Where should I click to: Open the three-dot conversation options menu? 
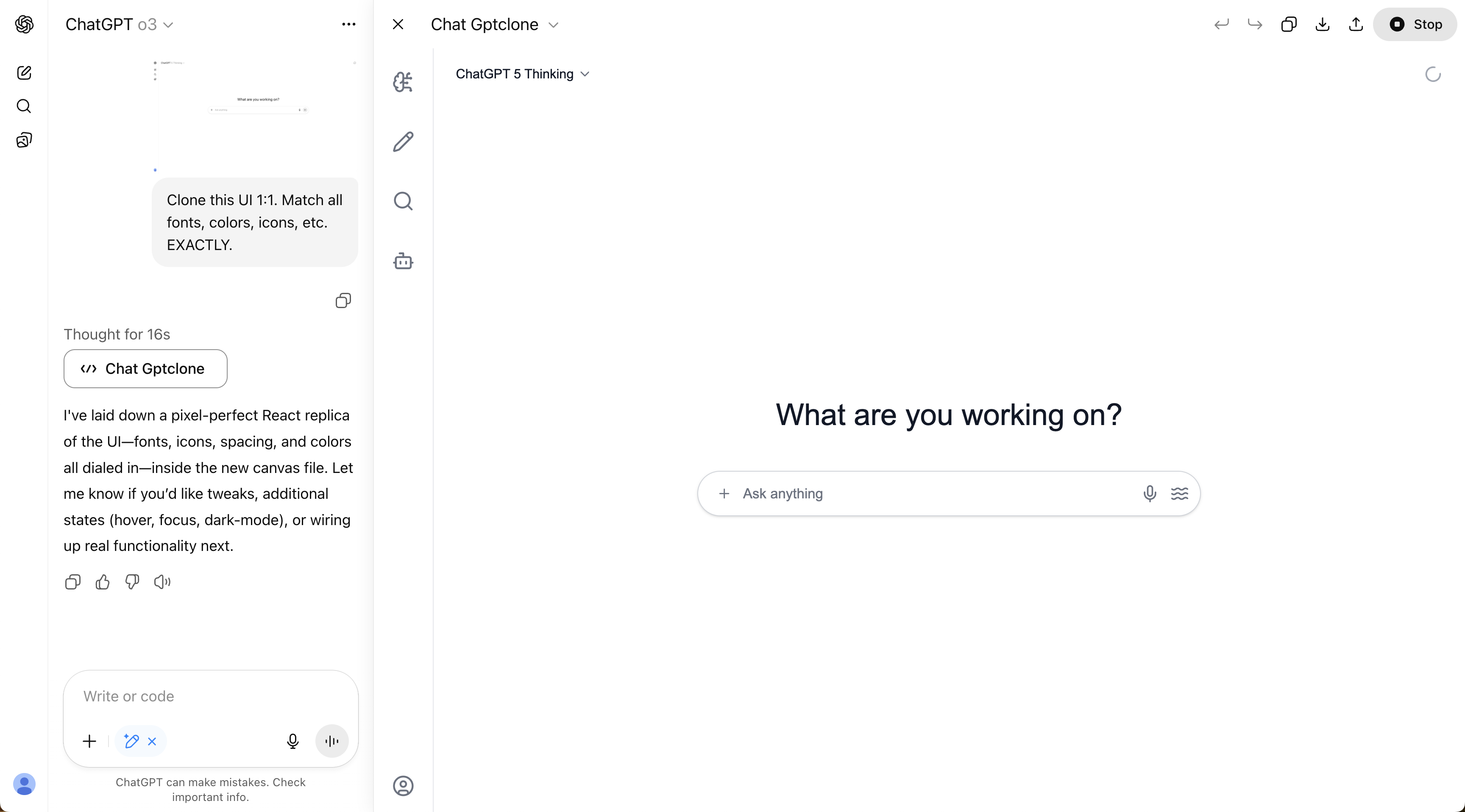pos(348,25)
